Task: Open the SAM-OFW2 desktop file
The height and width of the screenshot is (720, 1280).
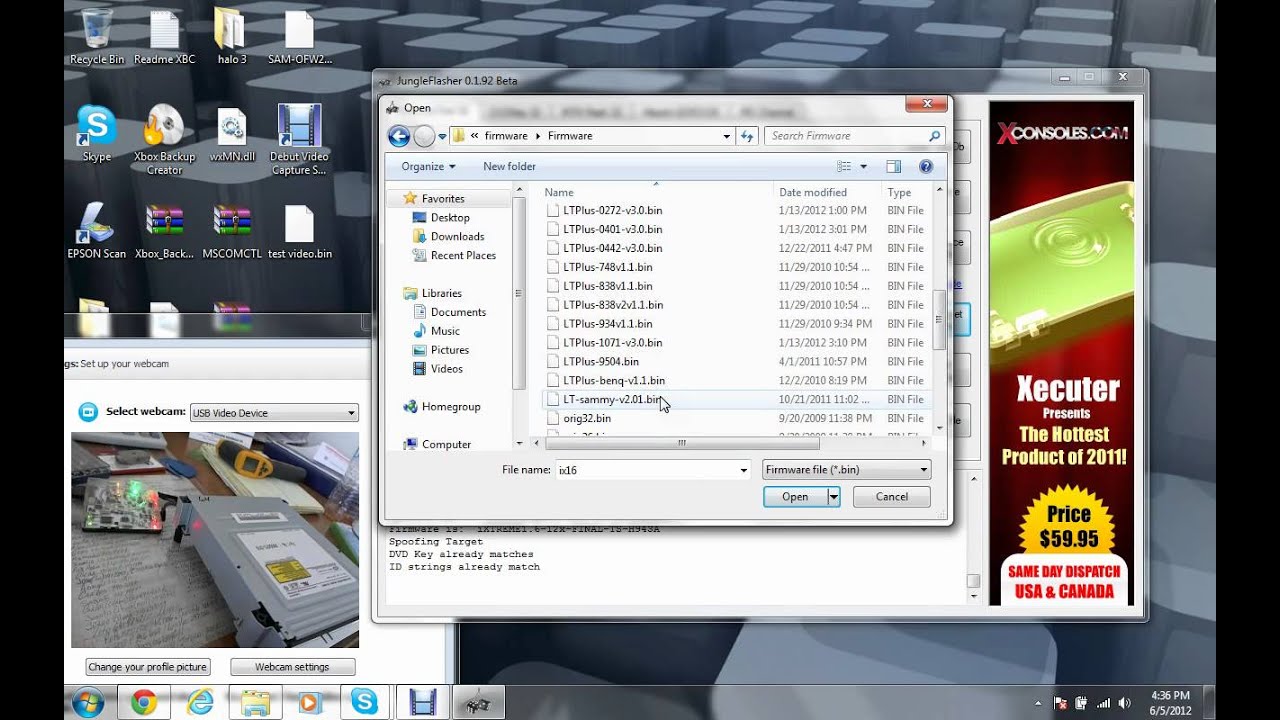Action: pos(300,37)
